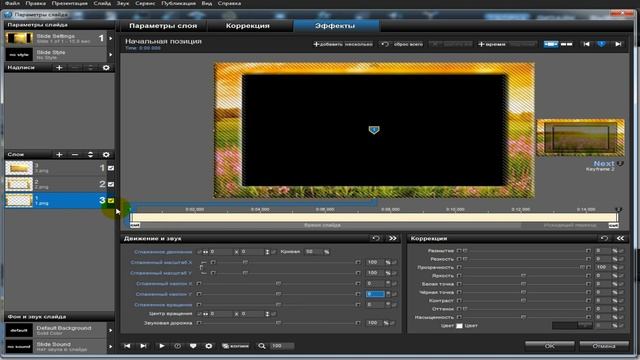Click the копия button in the bottom toolbar

tap(236, 346)
